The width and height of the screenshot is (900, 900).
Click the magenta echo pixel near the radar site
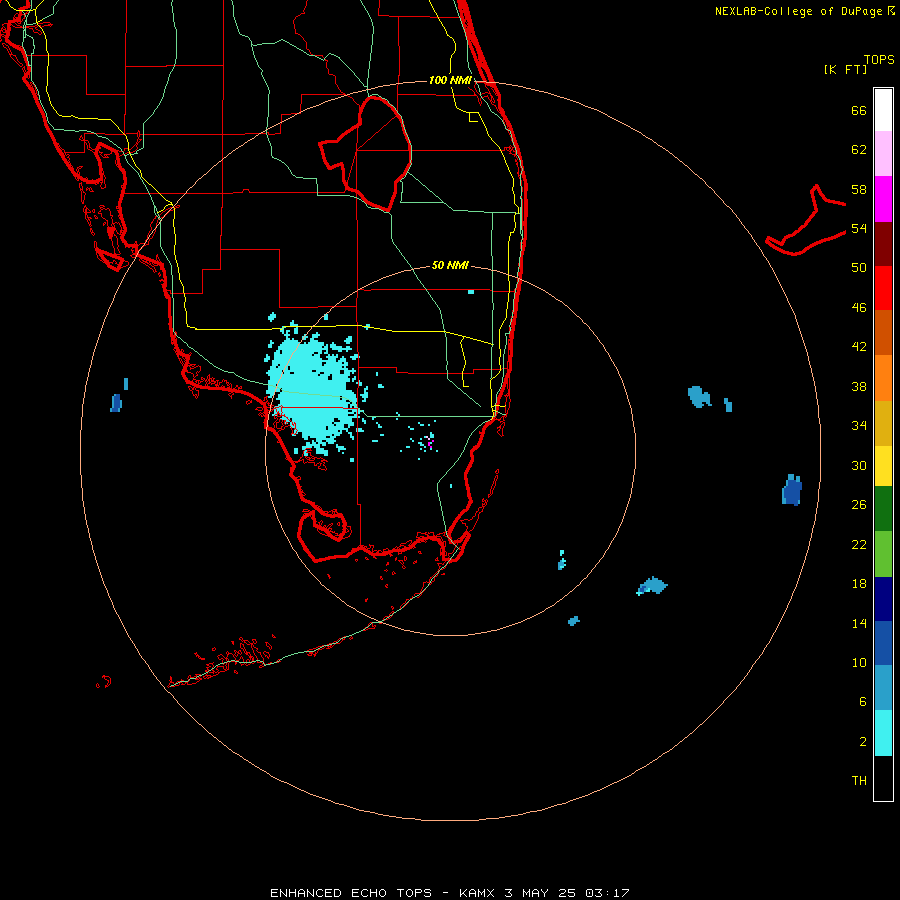click(x=430, y=444)
